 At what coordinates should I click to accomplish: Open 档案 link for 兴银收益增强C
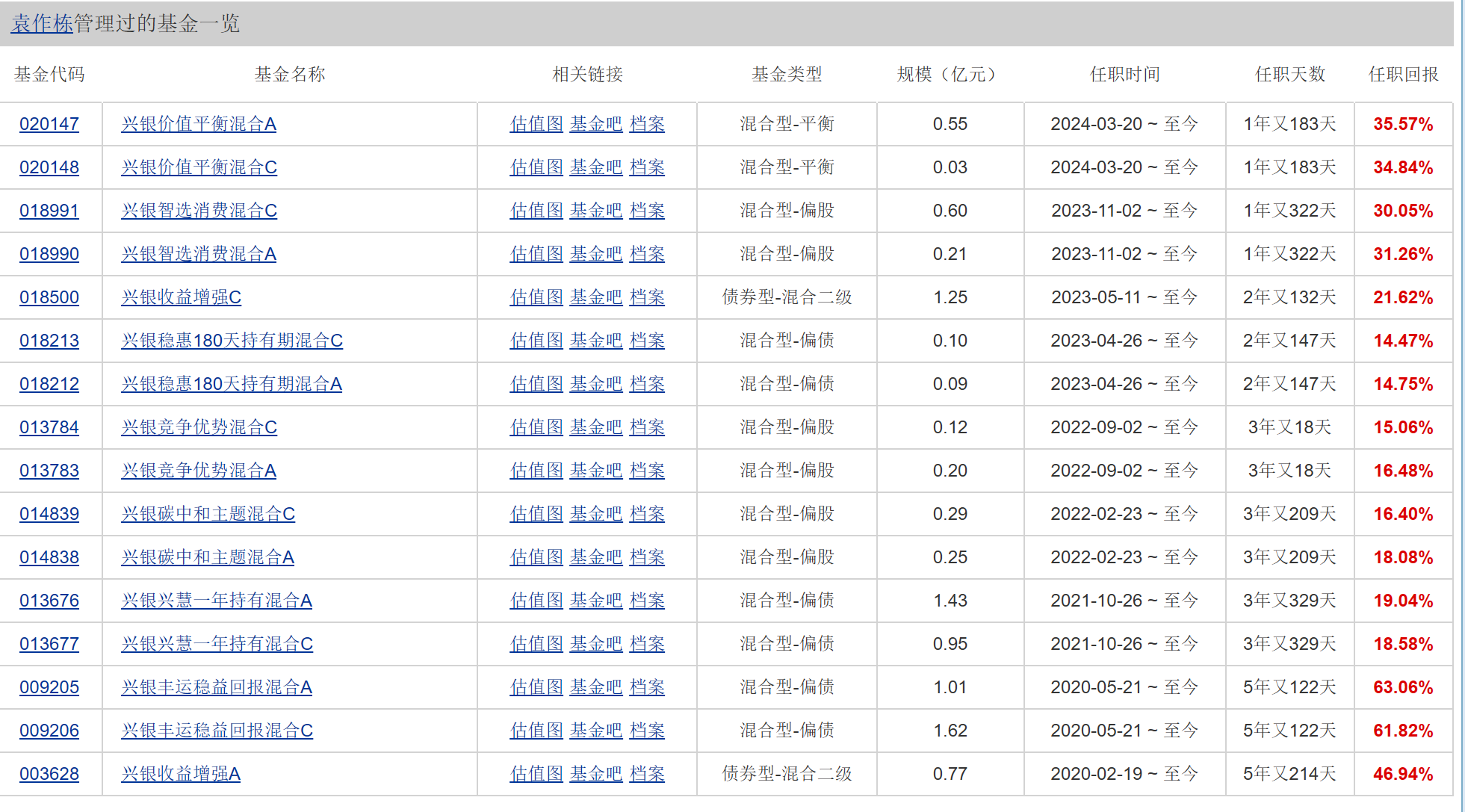647,297
